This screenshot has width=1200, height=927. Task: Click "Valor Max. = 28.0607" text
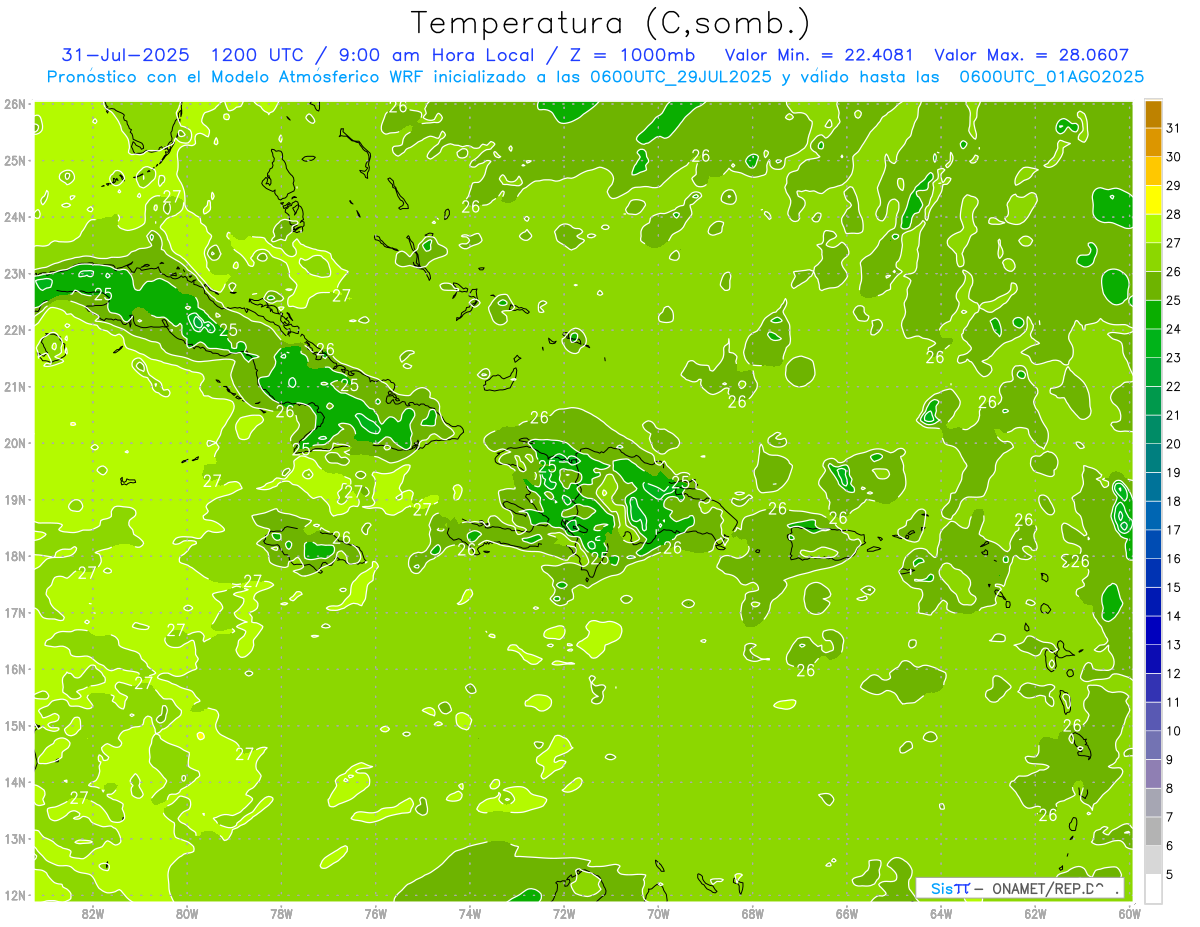click(x=1032, y=55)
